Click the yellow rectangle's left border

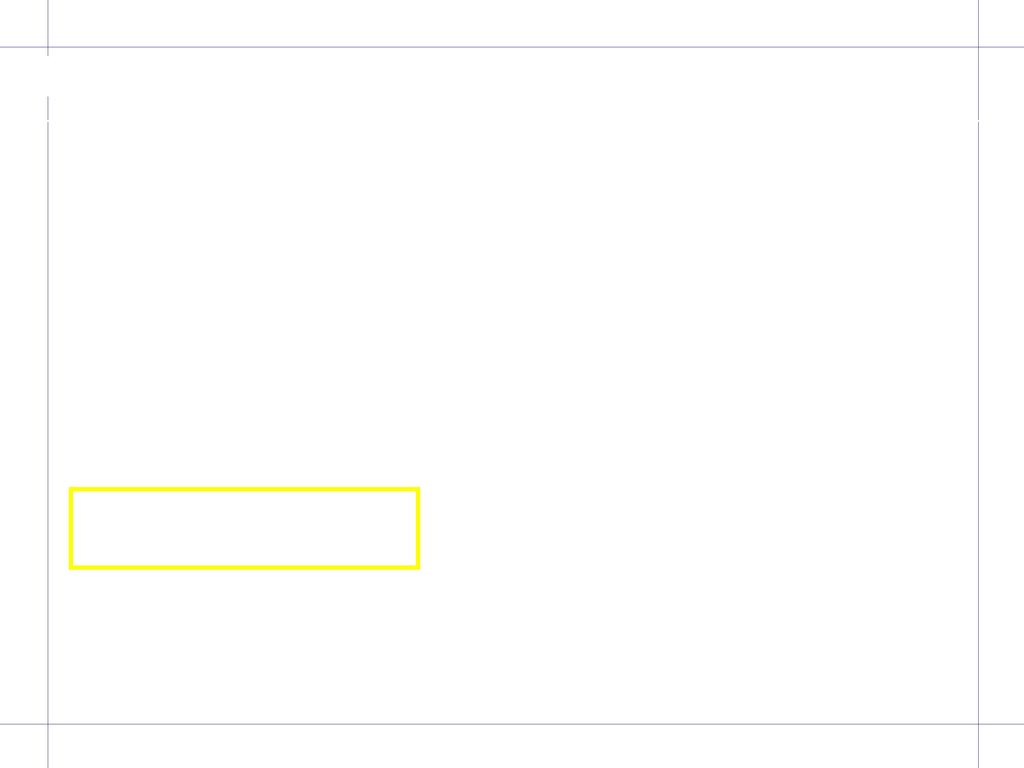click(71, 528)
